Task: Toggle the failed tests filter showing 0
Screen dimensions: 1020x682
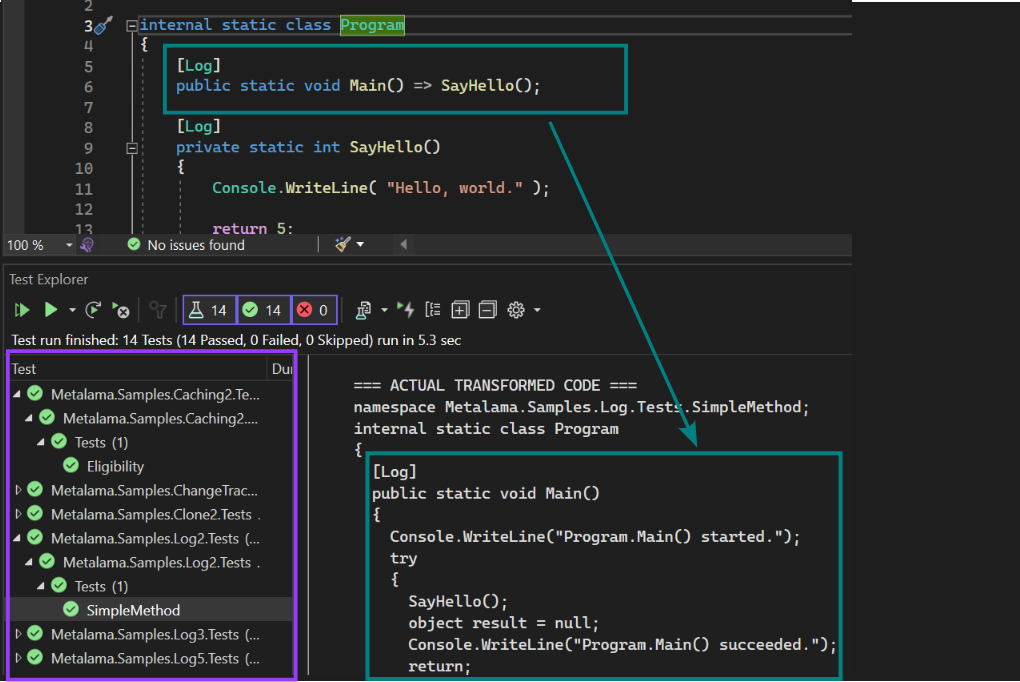Action: click(314, 310)
